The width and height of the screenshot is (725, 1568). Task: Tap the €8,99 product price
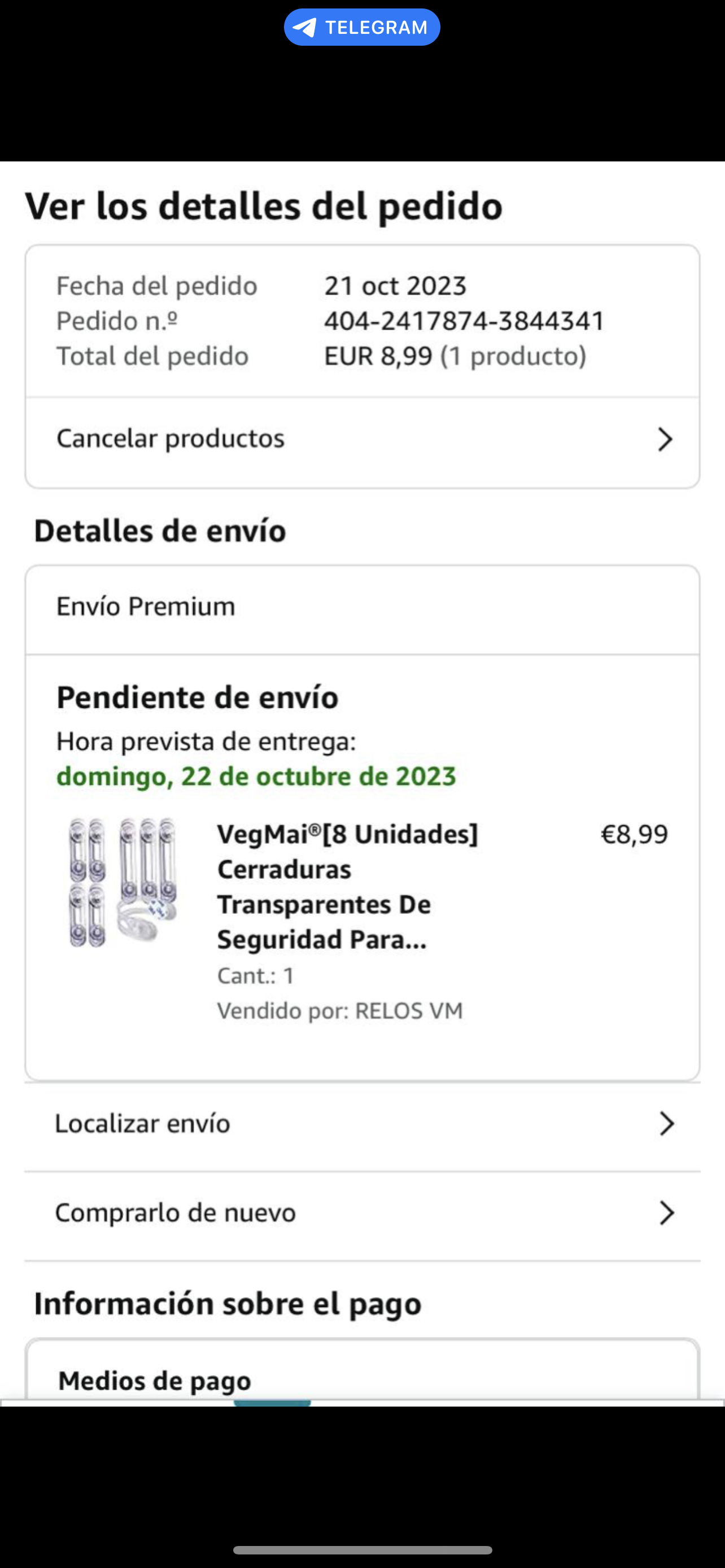coord(634,834)
